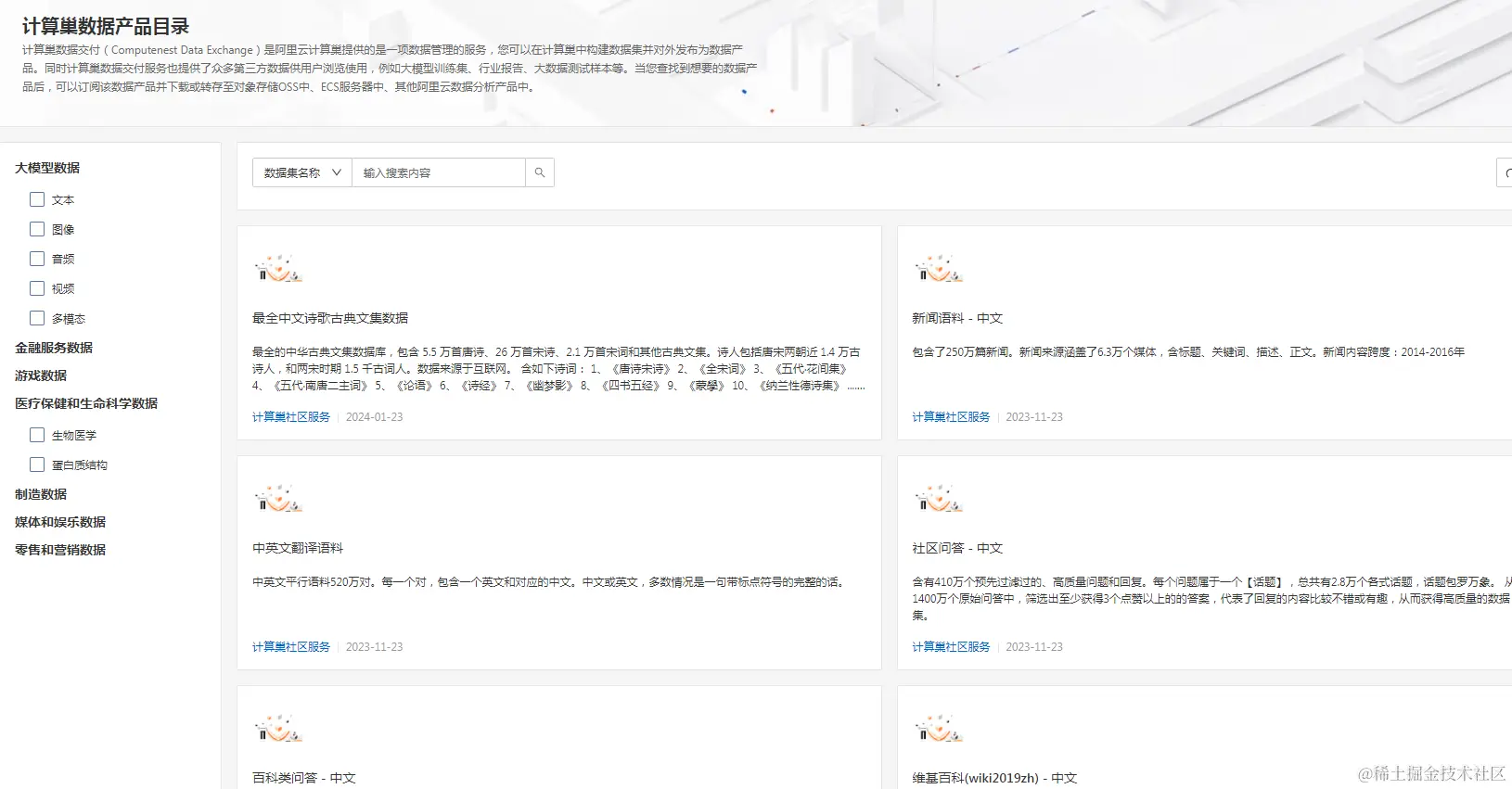Image resolution: width=1512 pixels, height=789 pixels.
Task: Click the 文本 filter label
Action: (63, 200)
